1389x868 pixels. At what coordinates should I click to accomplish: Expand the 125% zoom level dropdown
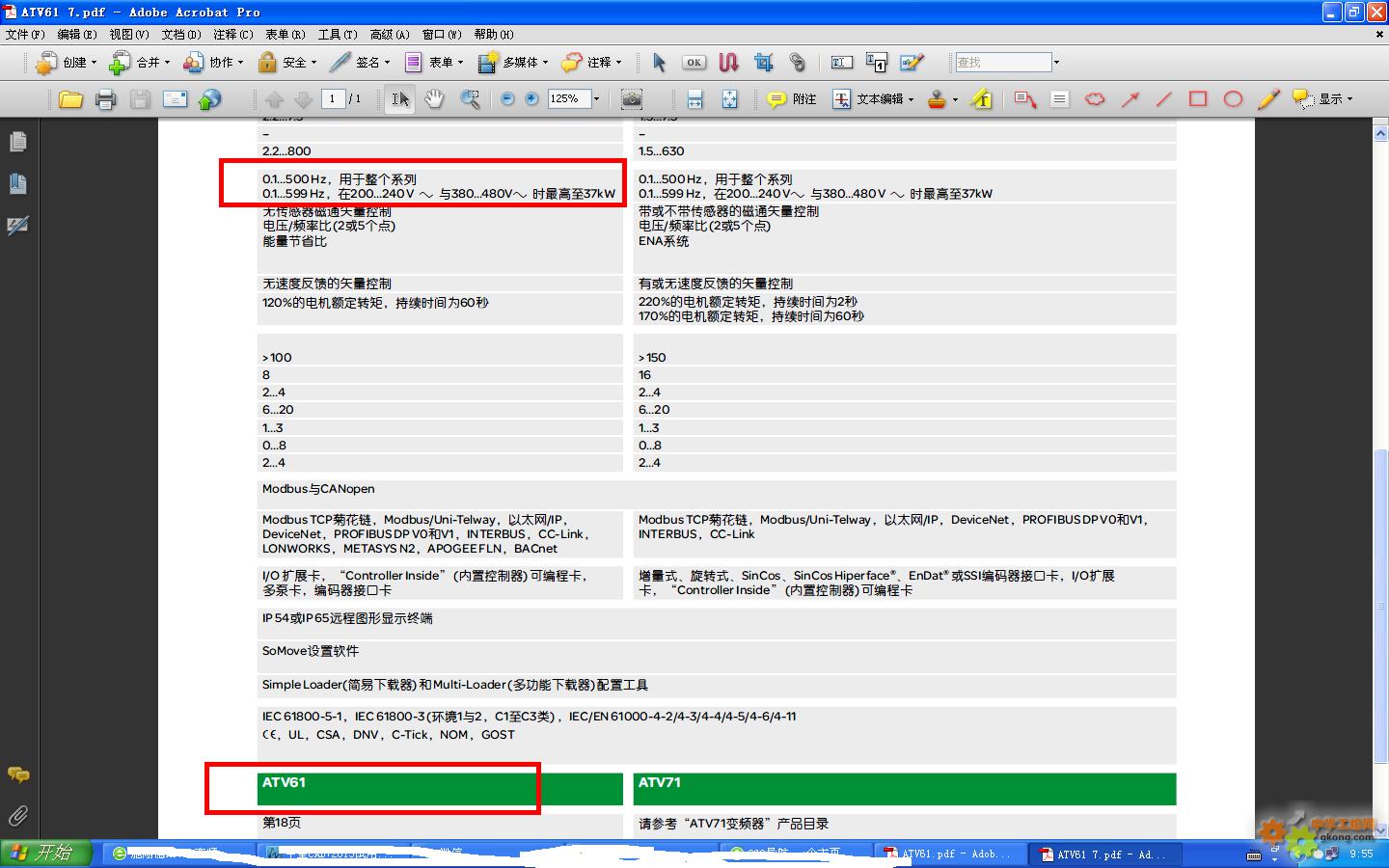(x=597, y=99)
